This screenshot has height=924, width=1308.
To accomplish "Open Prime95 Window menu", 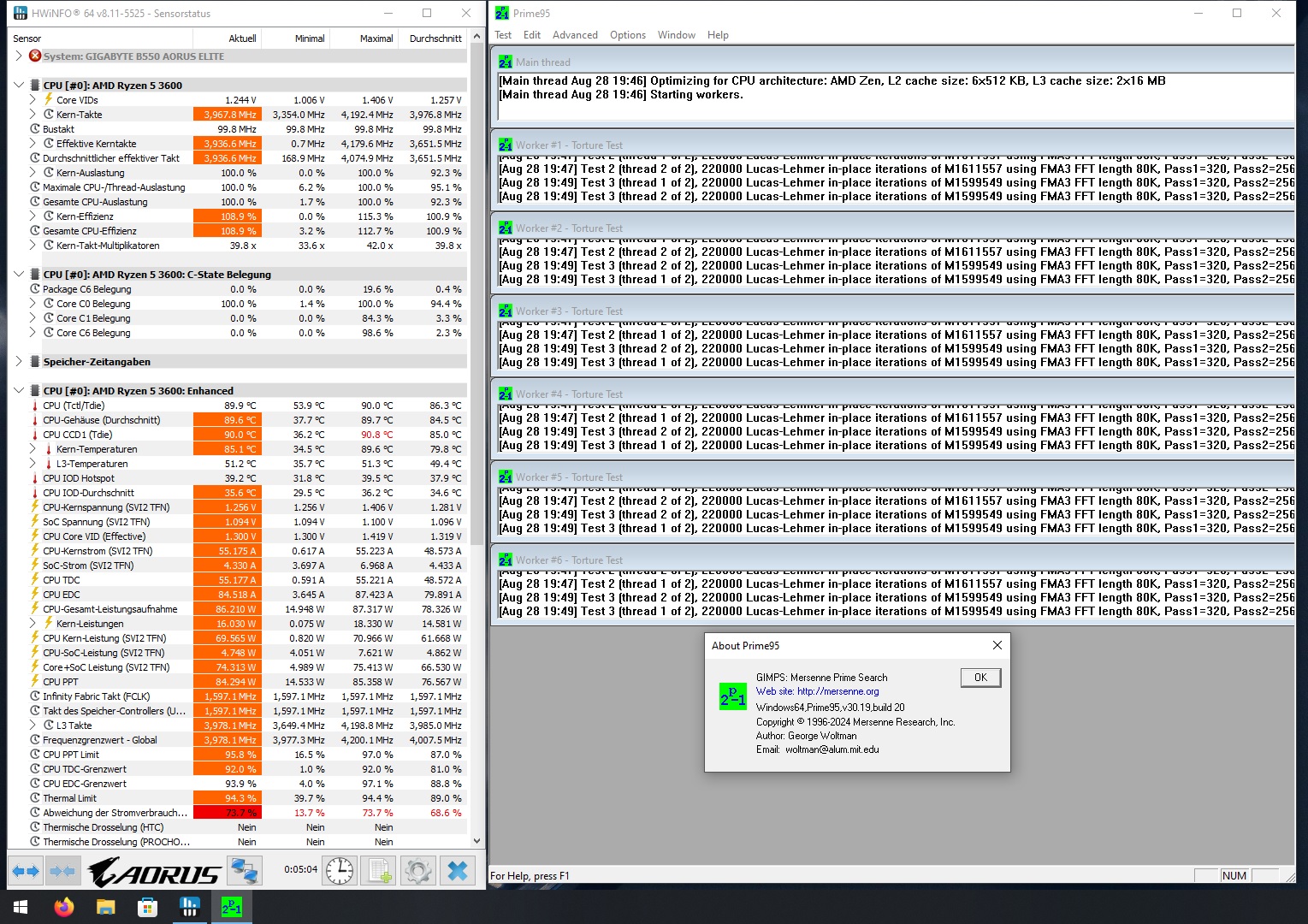I will [677, 35].
